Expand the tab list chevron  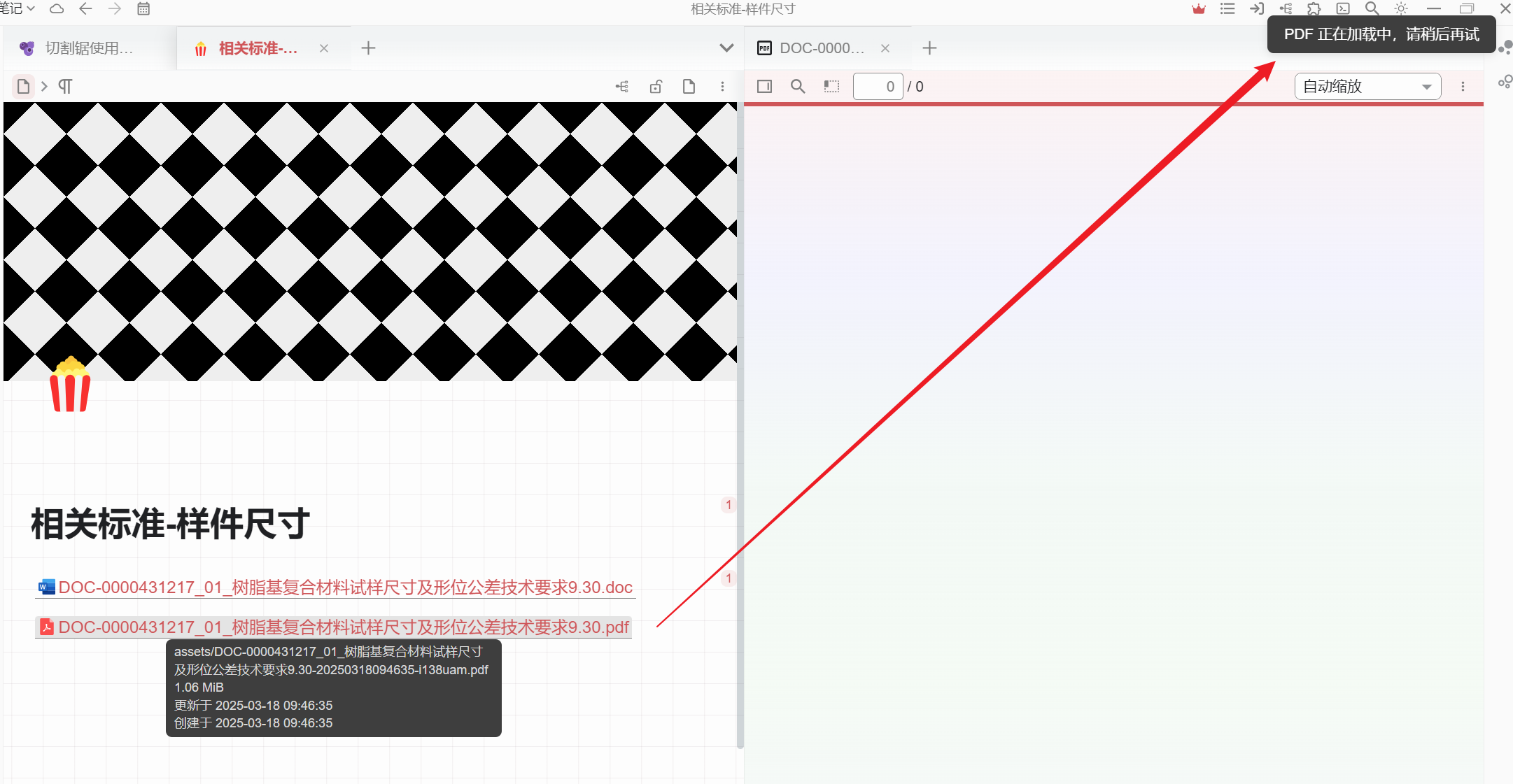726,48
